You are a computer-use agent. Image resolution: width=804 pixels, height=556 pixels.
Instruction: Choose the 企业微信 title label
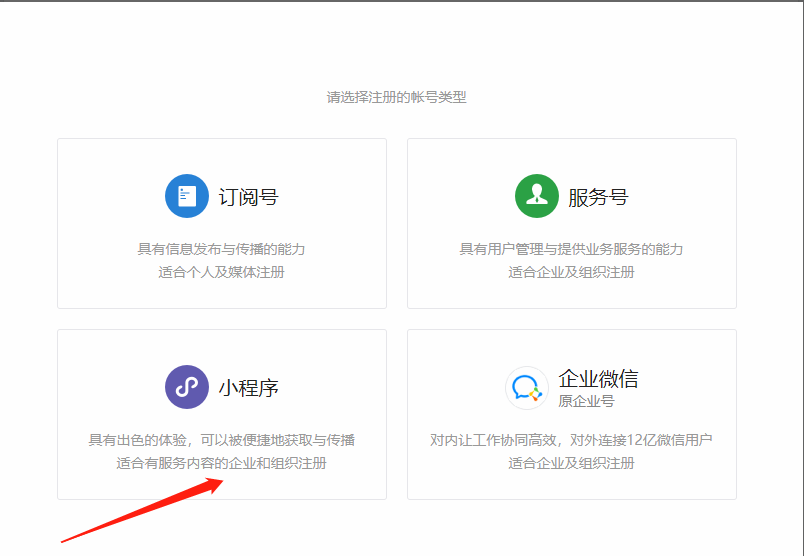[598, 379]
